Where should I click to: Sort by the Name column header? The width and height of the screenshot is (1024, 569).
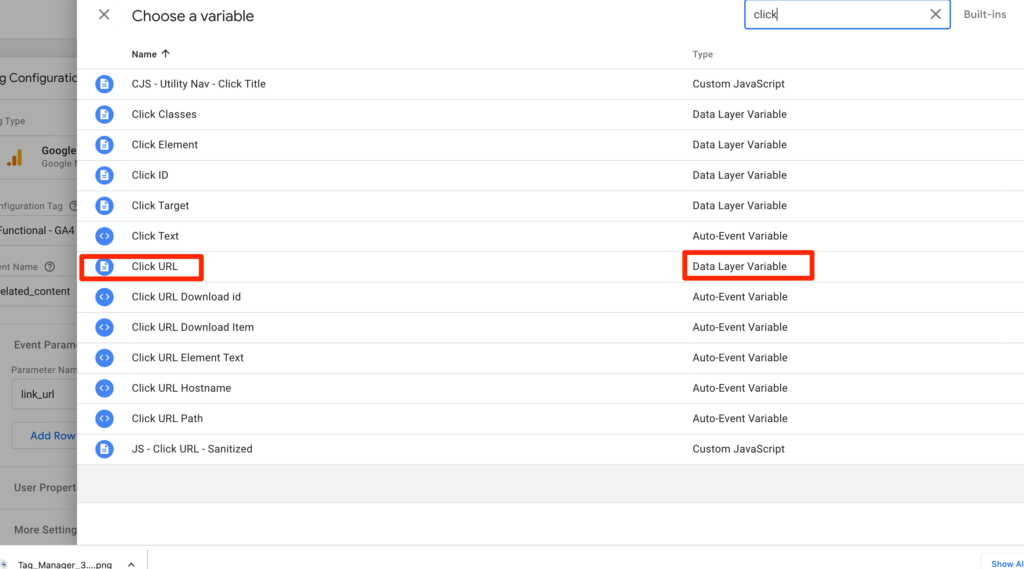click(x=150, y=54)
